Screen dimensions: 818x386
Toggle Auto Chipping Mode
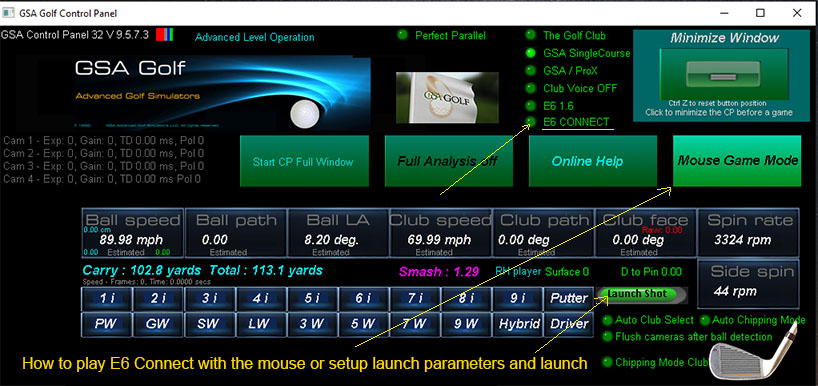705,320
